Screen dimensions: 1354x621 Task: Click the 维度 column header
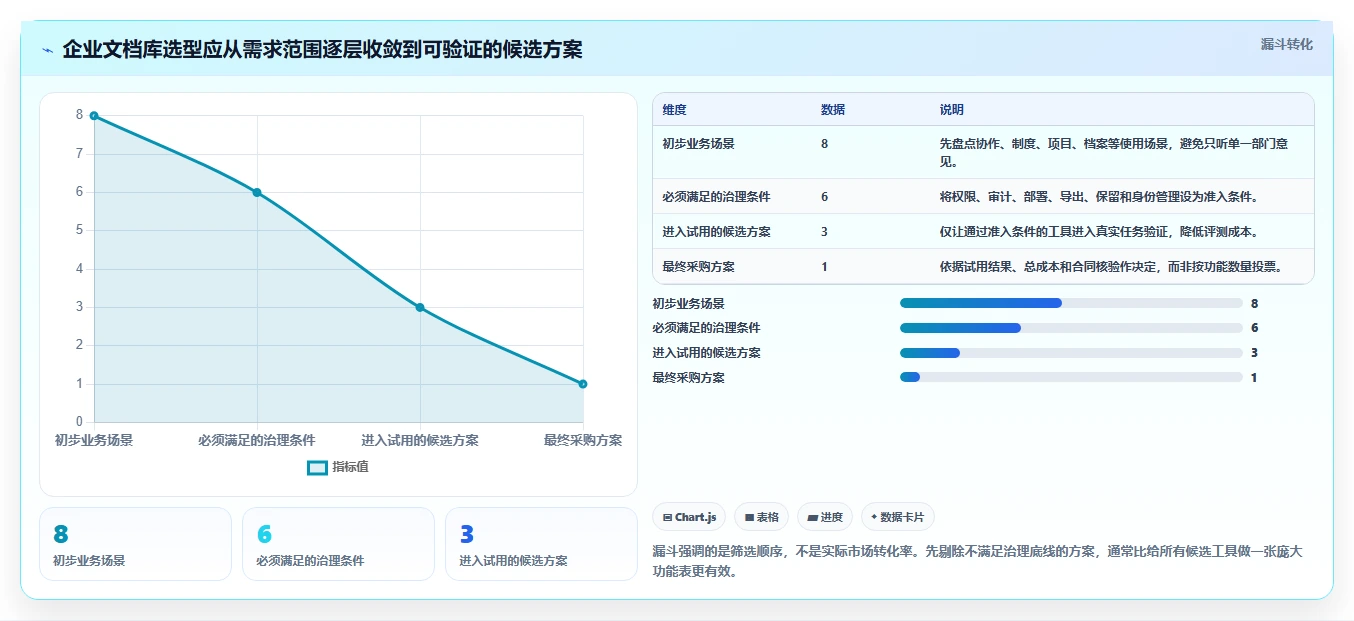[x=674, y=110]
